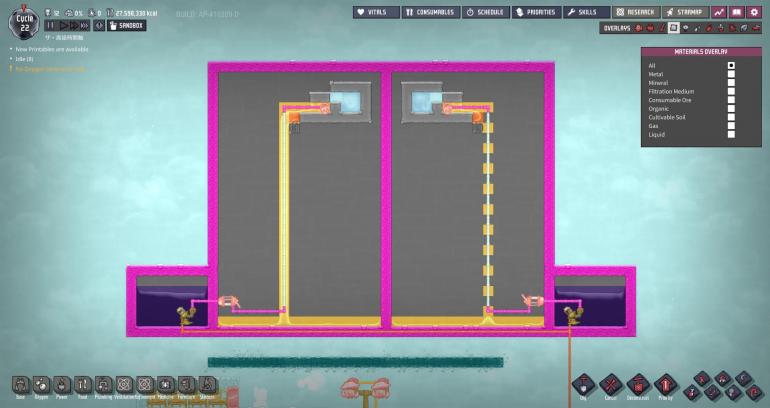
Task: Click the 'New Printables are available' notification
Action: coord(52,49)
